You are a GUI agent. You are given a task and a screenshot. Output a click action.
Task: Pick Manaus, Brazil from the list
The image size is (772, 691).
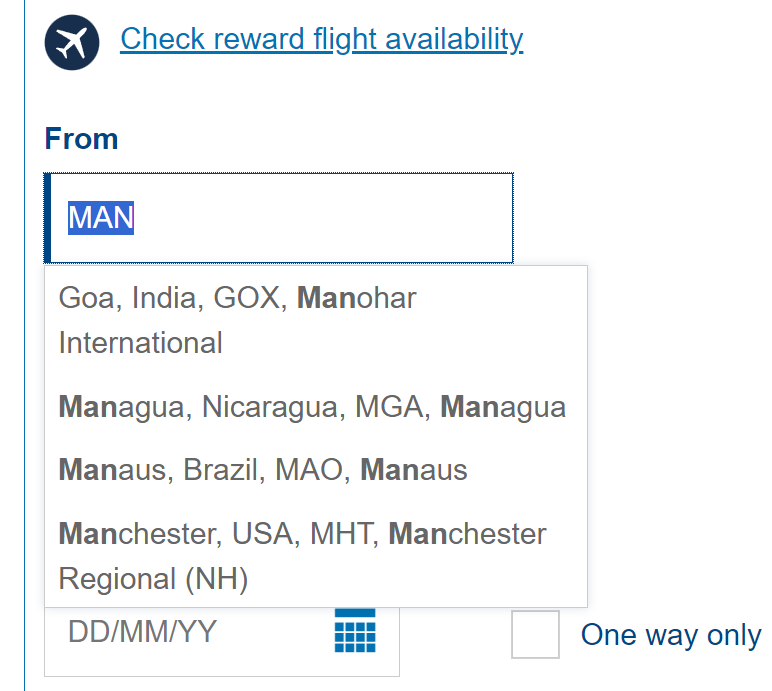[x=262, y=470]
